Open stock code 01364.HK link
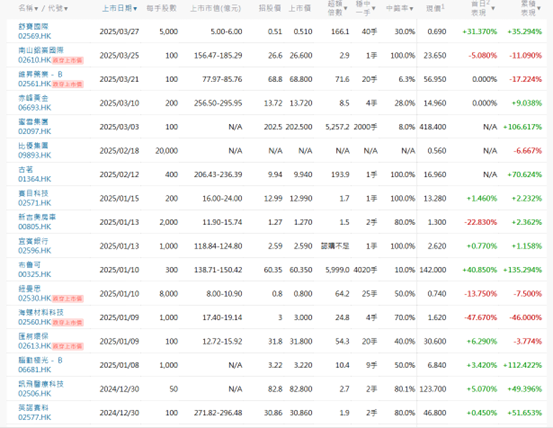553x428 pixels. pyautogui.click(x=35, y=179)
